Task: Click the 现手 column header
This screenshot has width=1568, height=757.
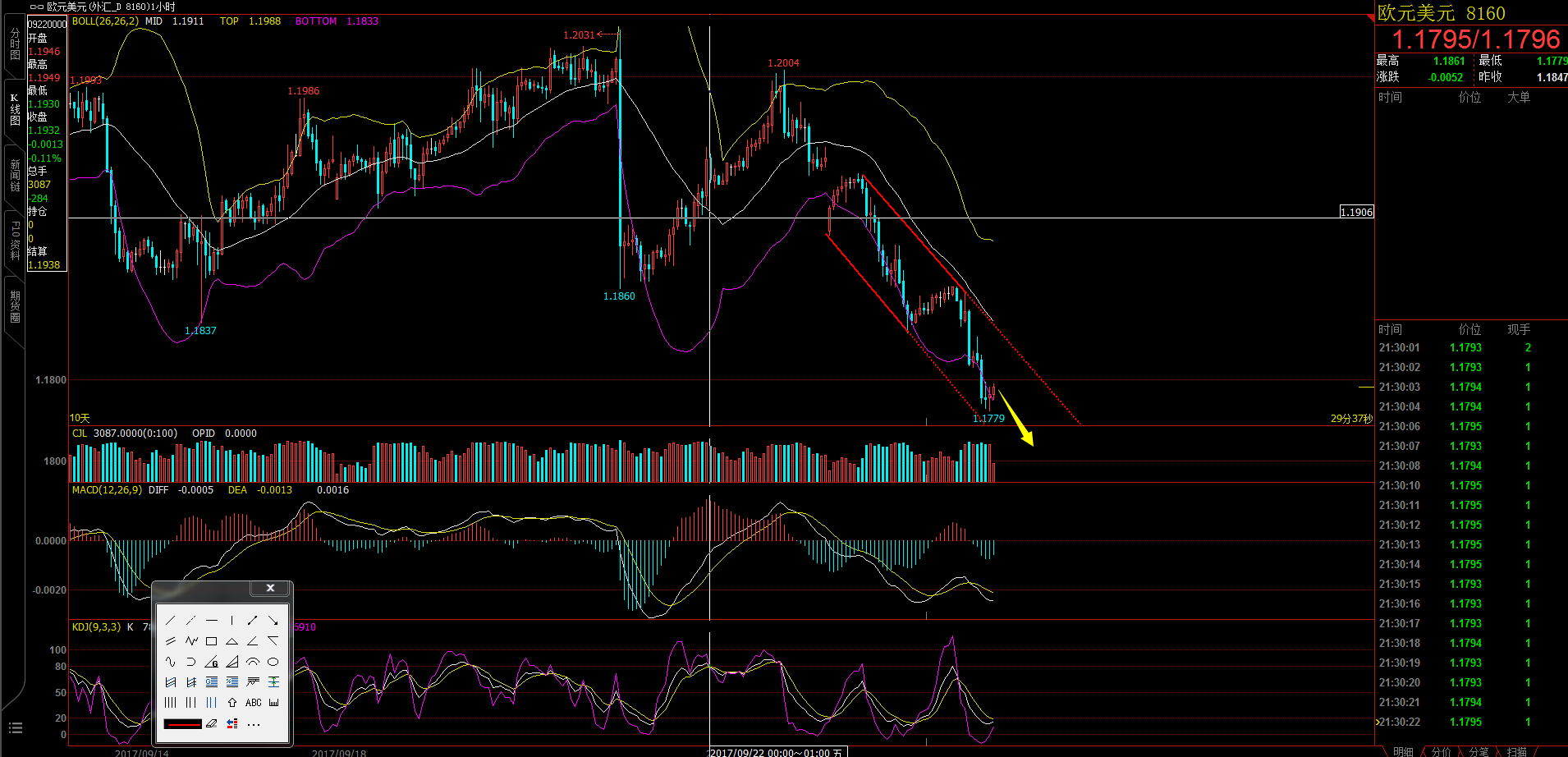Action: (x=1519, y=330)
